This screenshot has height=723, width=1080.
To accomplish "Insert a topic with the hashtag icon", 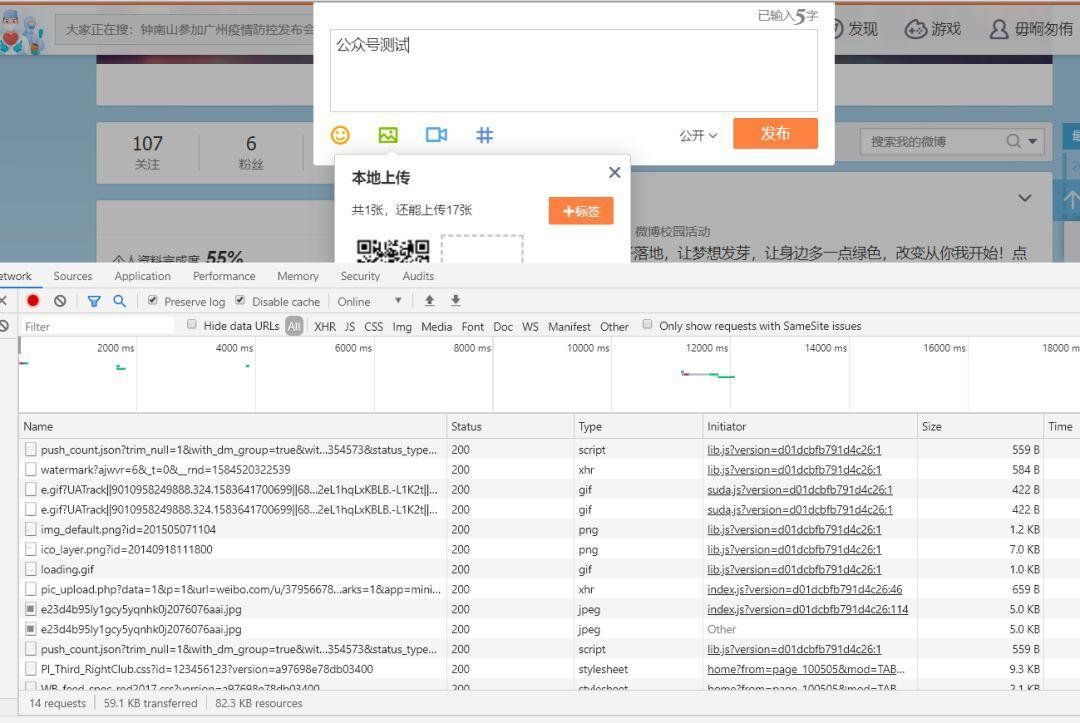I will 484,135.
